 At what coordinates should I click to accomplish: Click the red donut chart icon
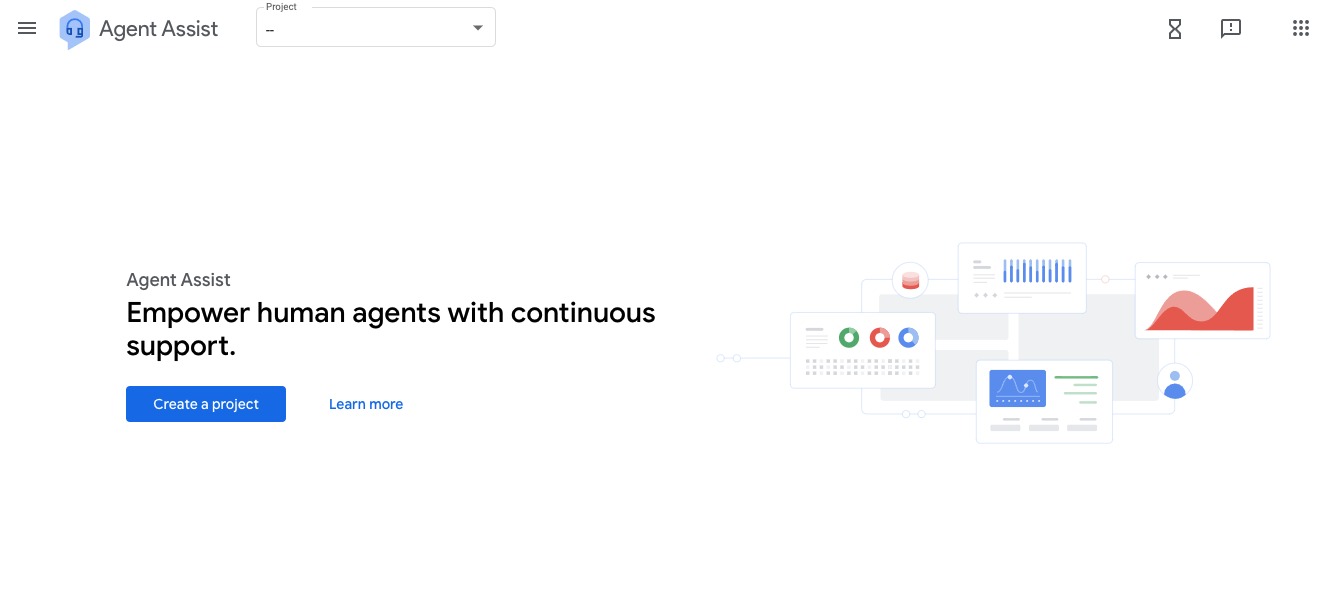[x=880, y=338]
